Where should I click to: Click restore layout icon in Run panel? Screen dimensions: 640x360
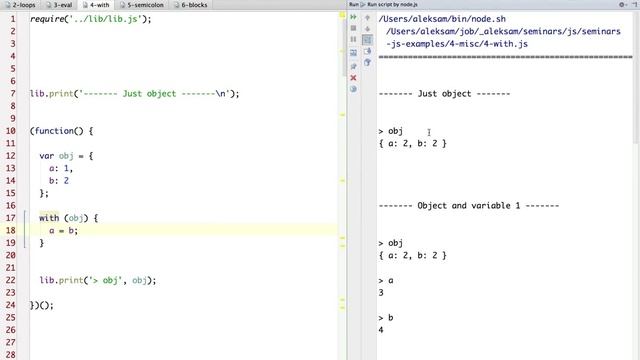click(353, 53)
